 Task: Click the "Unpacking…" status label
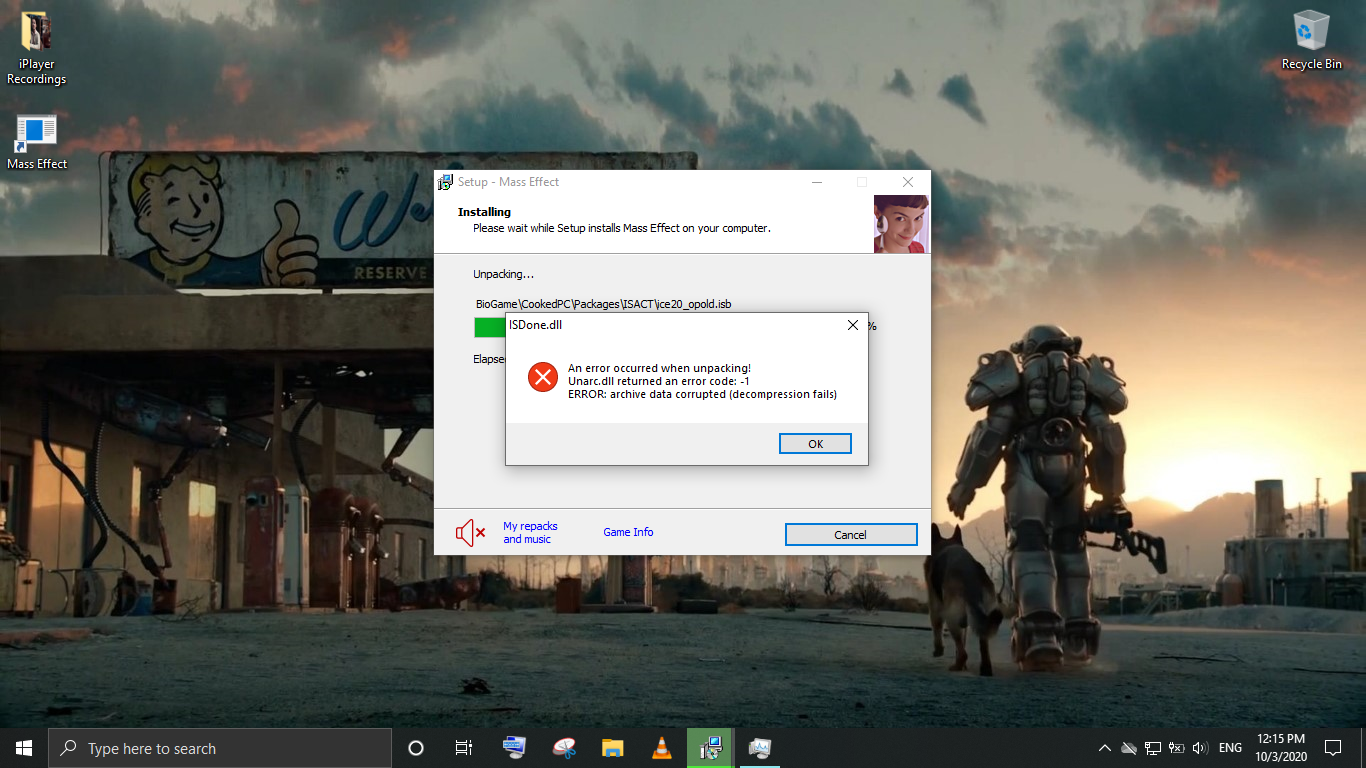pyautogui.click(x=504, y=274)
